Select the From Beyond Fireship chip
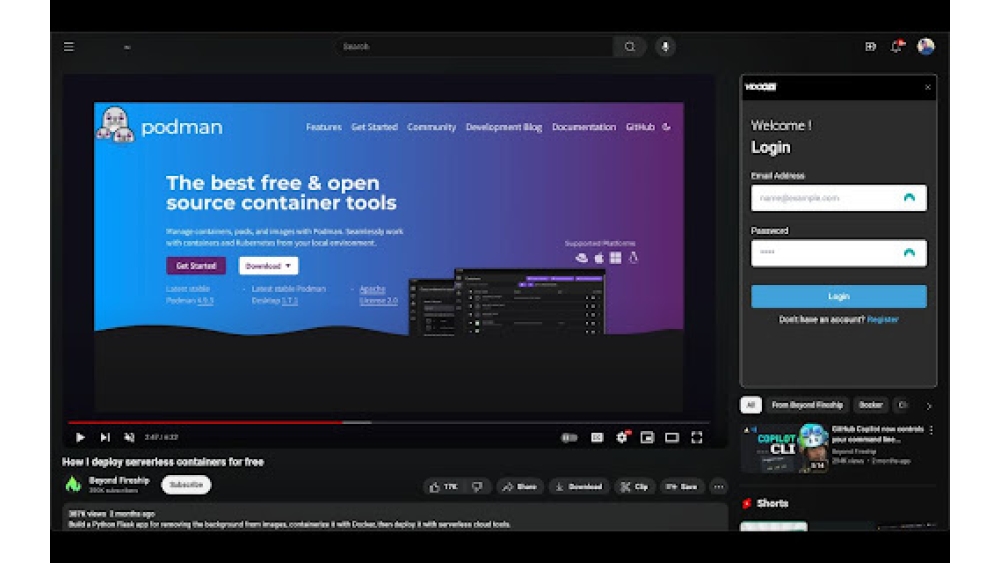 click(807, 405)
